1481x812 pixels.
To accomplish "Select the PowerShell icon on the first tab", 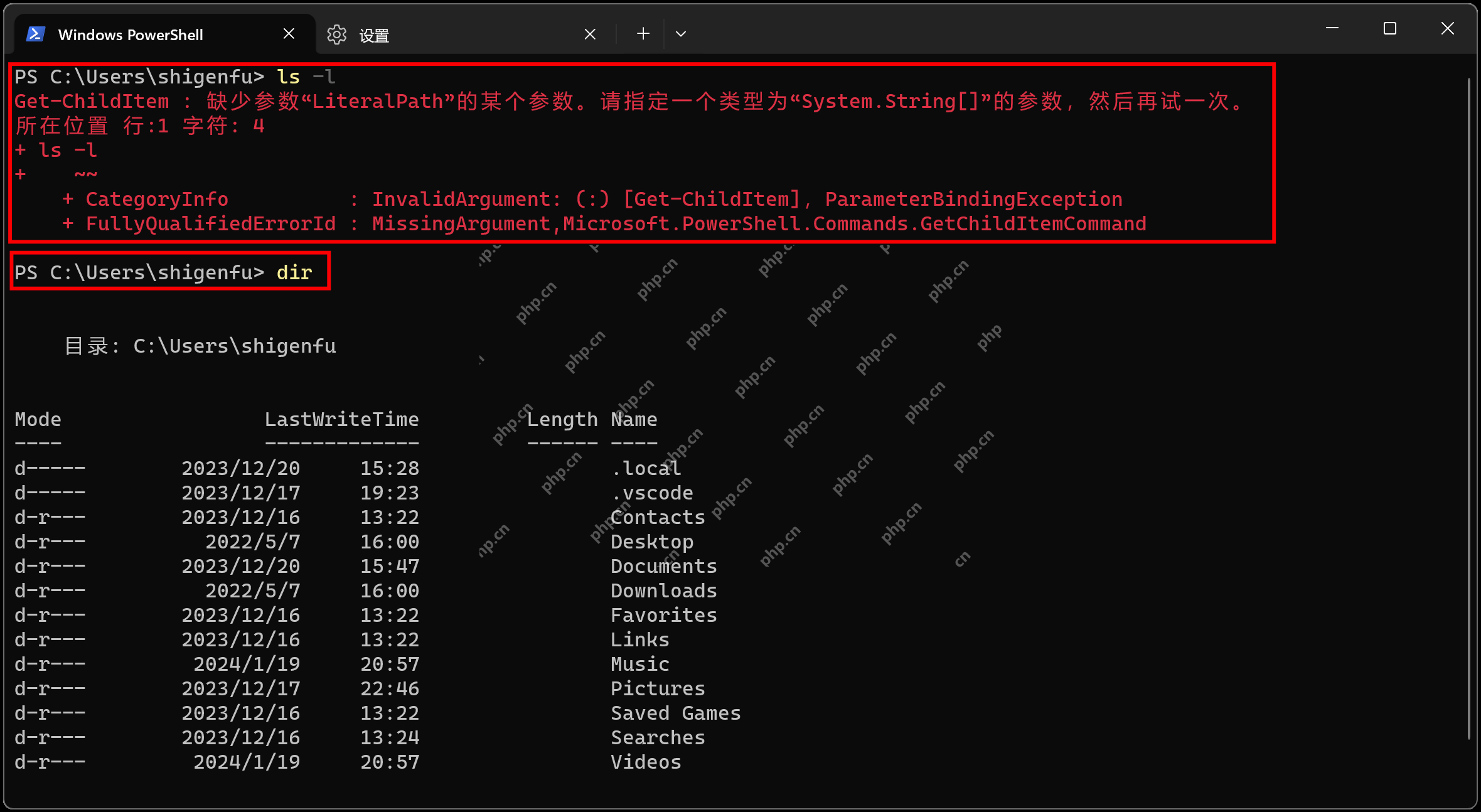I will point(36,34).
